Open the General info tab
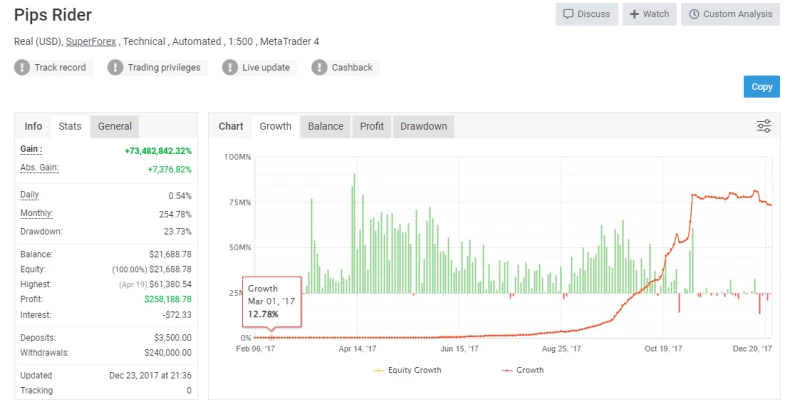Image resolution: width=800 pixels, height=402 pixels. 115,126
